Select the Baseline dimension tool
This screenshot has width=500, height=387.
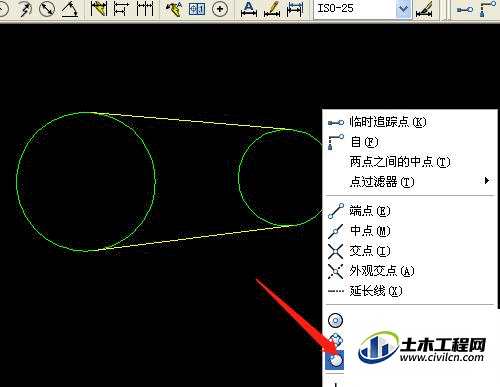pyautogui.click(x=121, y=9)
